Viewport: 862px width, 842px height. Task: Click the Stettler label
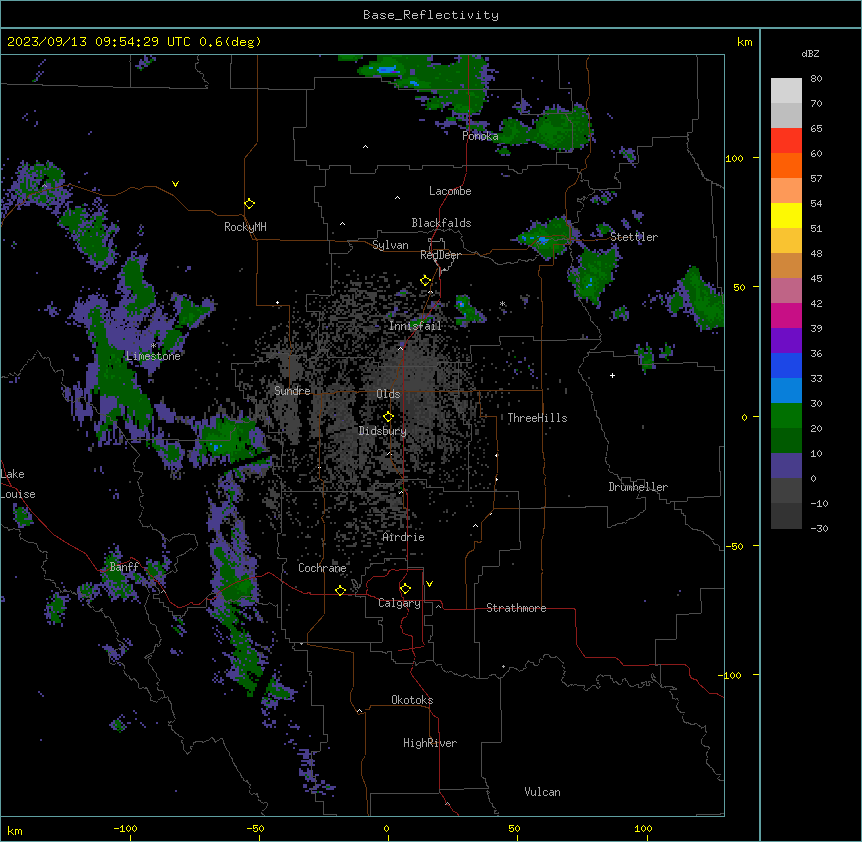(634, 237)
